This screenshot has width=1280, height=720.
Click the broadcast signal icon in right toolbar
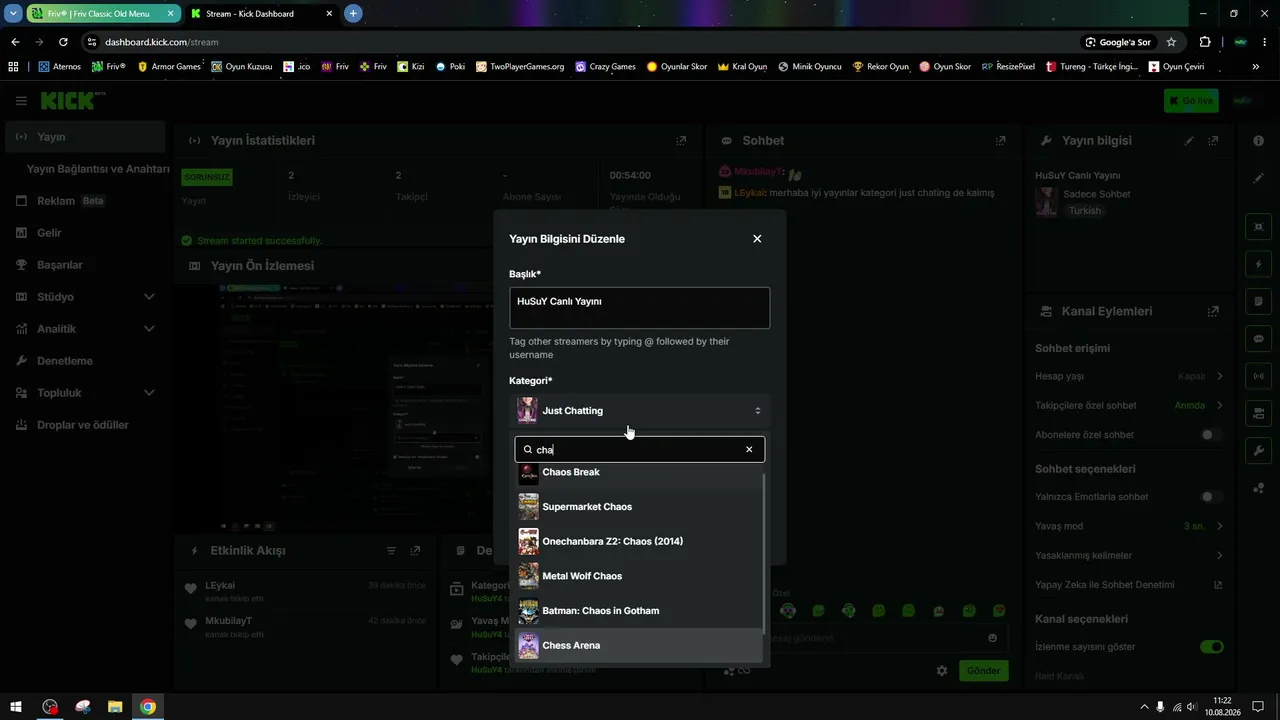click(1258, 376)
